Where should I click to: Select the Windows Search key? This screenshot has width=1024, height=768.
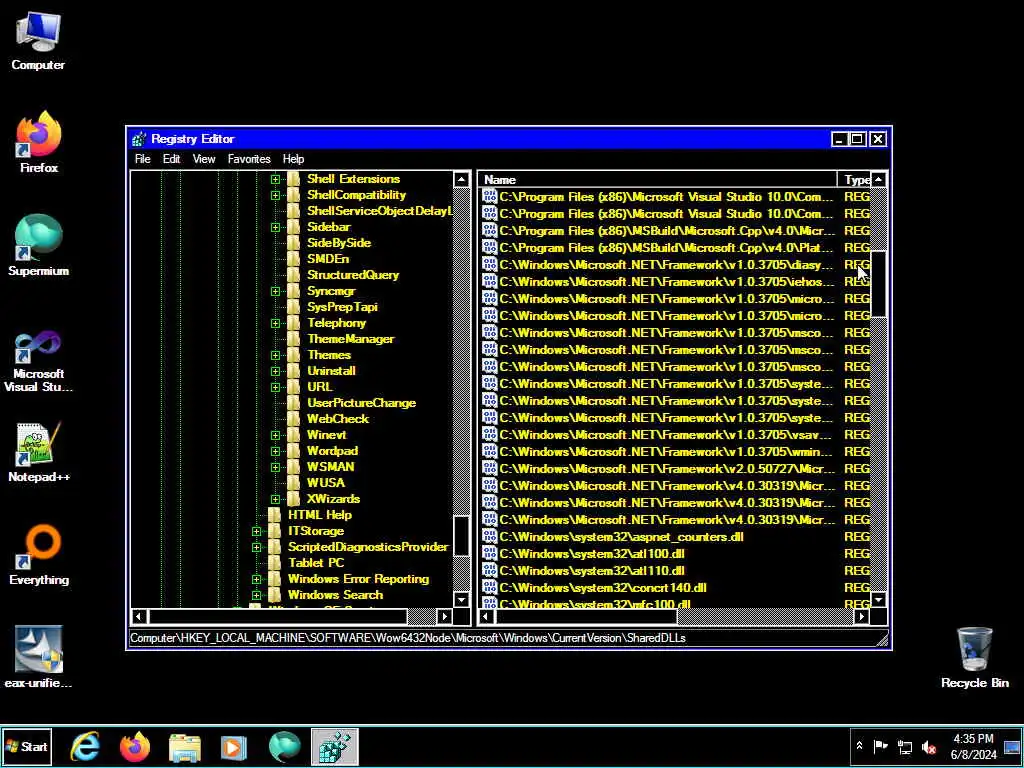tap(335, 595)
